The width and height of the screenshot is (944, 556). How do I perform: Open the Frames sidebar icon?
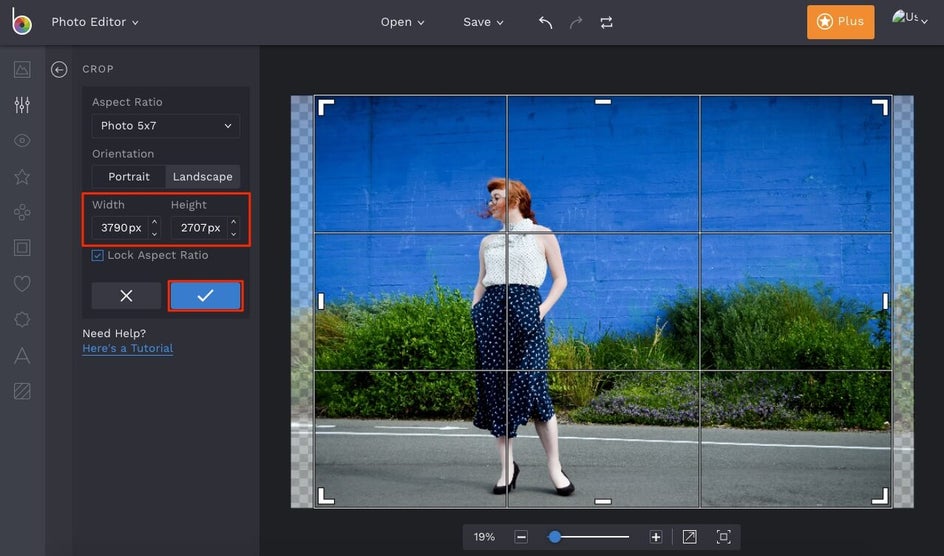point(22,247)
